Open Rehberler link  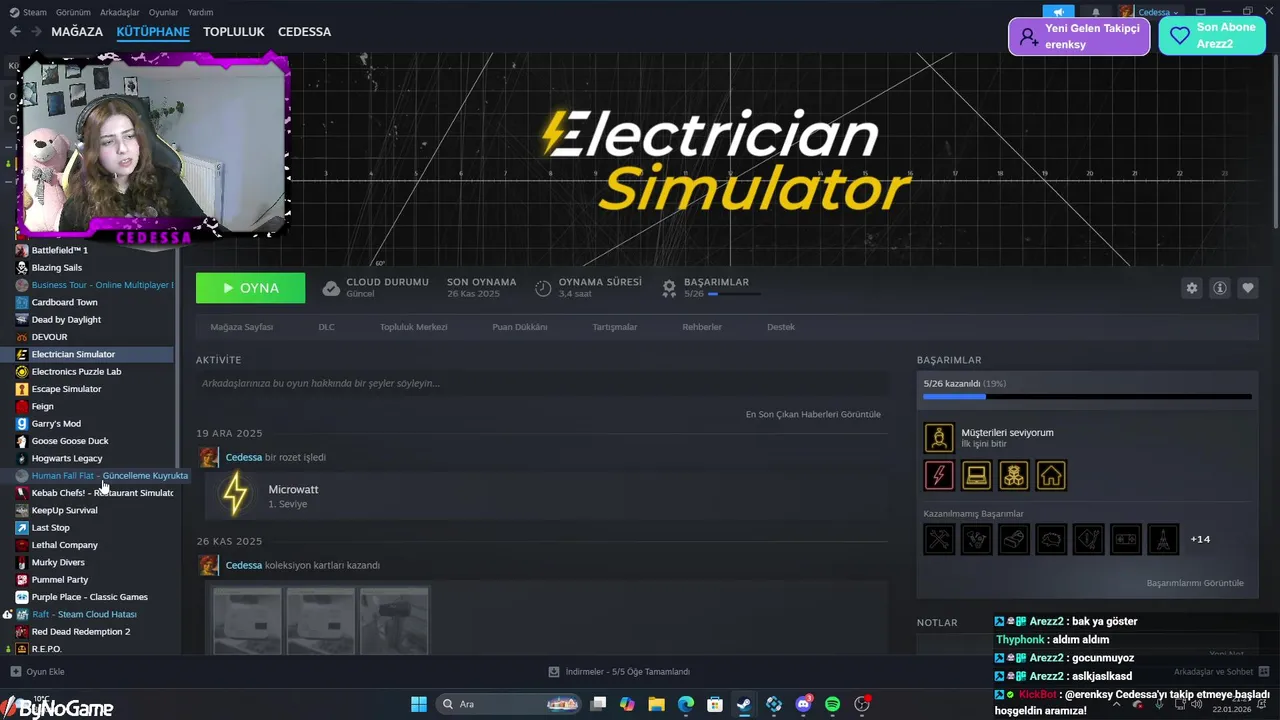(702, 327)
